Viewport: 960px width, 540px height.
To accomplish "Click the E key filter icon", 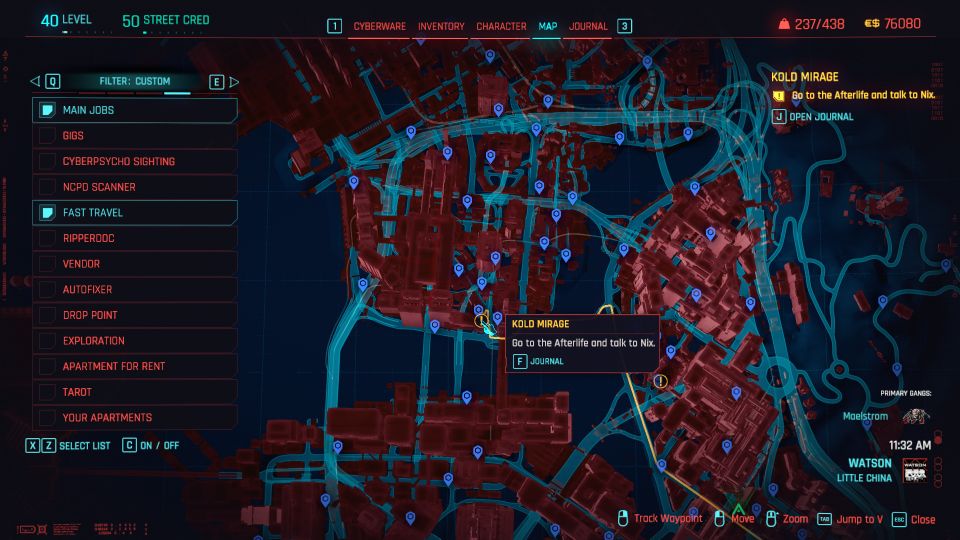I will (217, 81).
